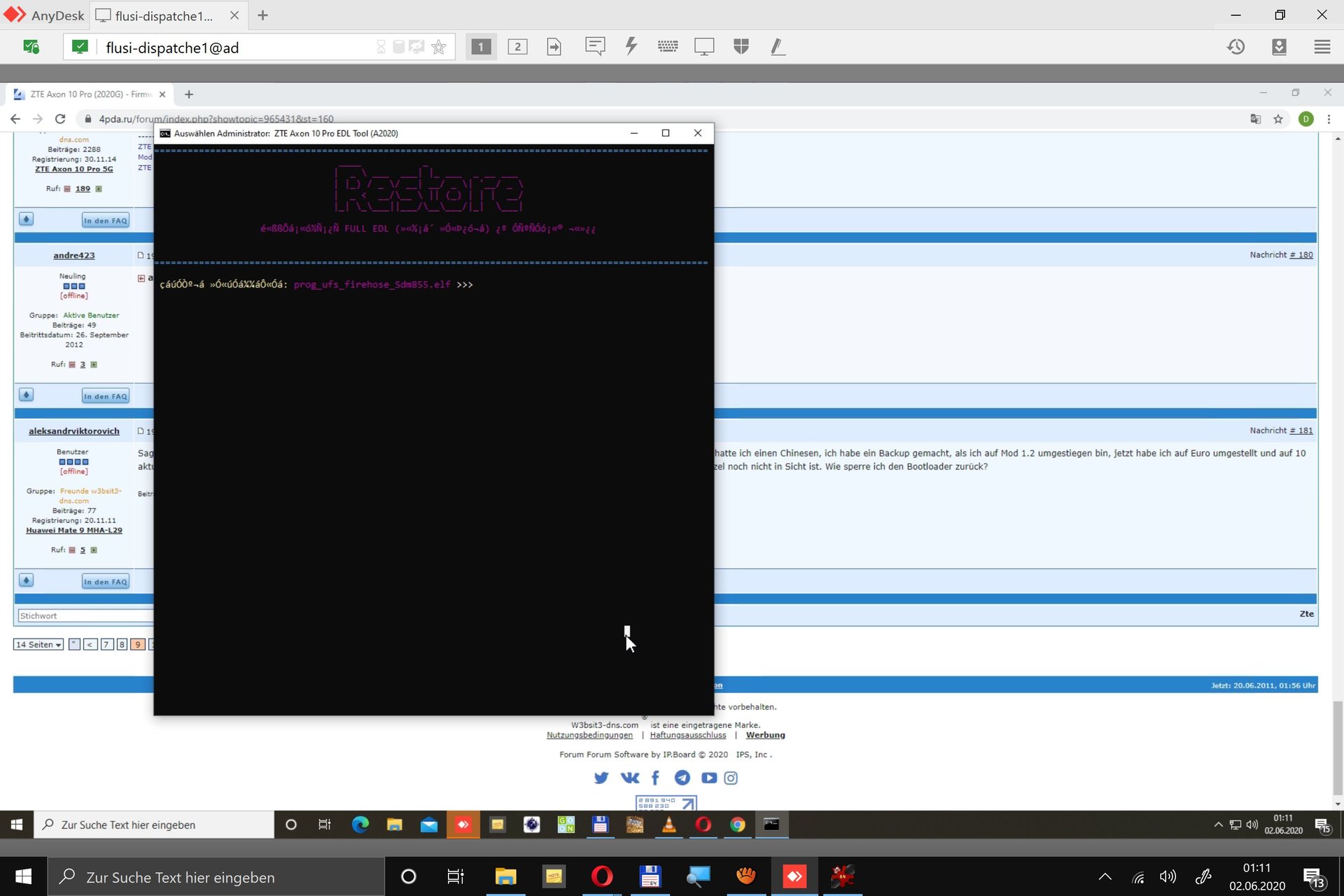Viewport: 1344px width, 896px height.
Task: Open AnyDesk main hamburger menu
Action: 1322,47
